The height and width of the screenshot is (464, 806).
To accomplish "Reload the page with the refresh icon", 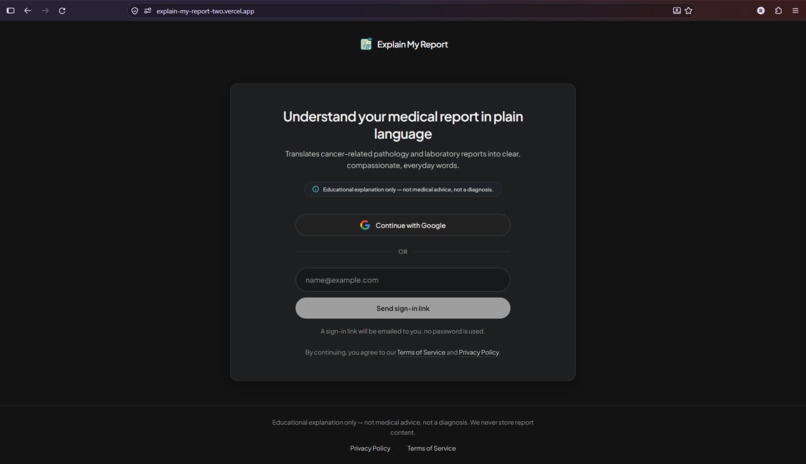I will point(62,10).
